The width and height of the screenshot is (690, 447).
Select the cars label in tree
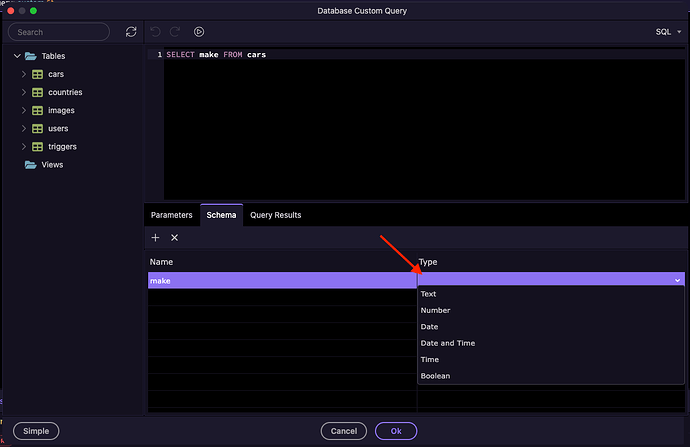point(56,74)
